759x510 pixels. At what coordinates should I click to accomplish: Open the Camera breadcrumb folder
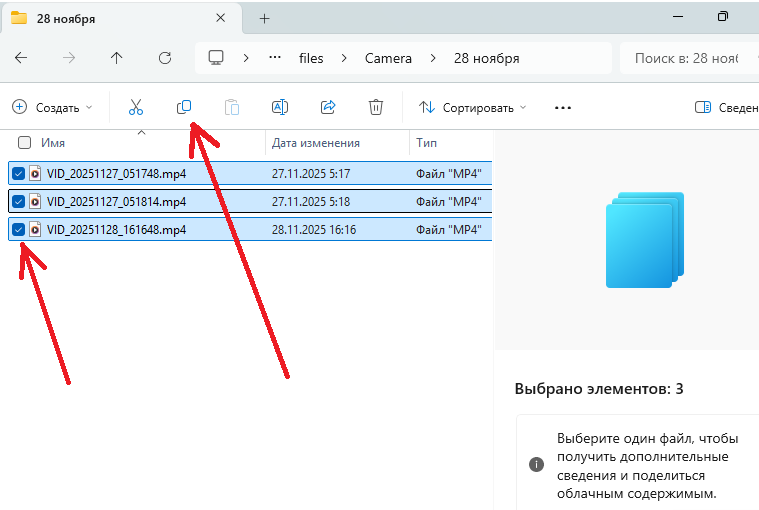[x=388, y=59]
